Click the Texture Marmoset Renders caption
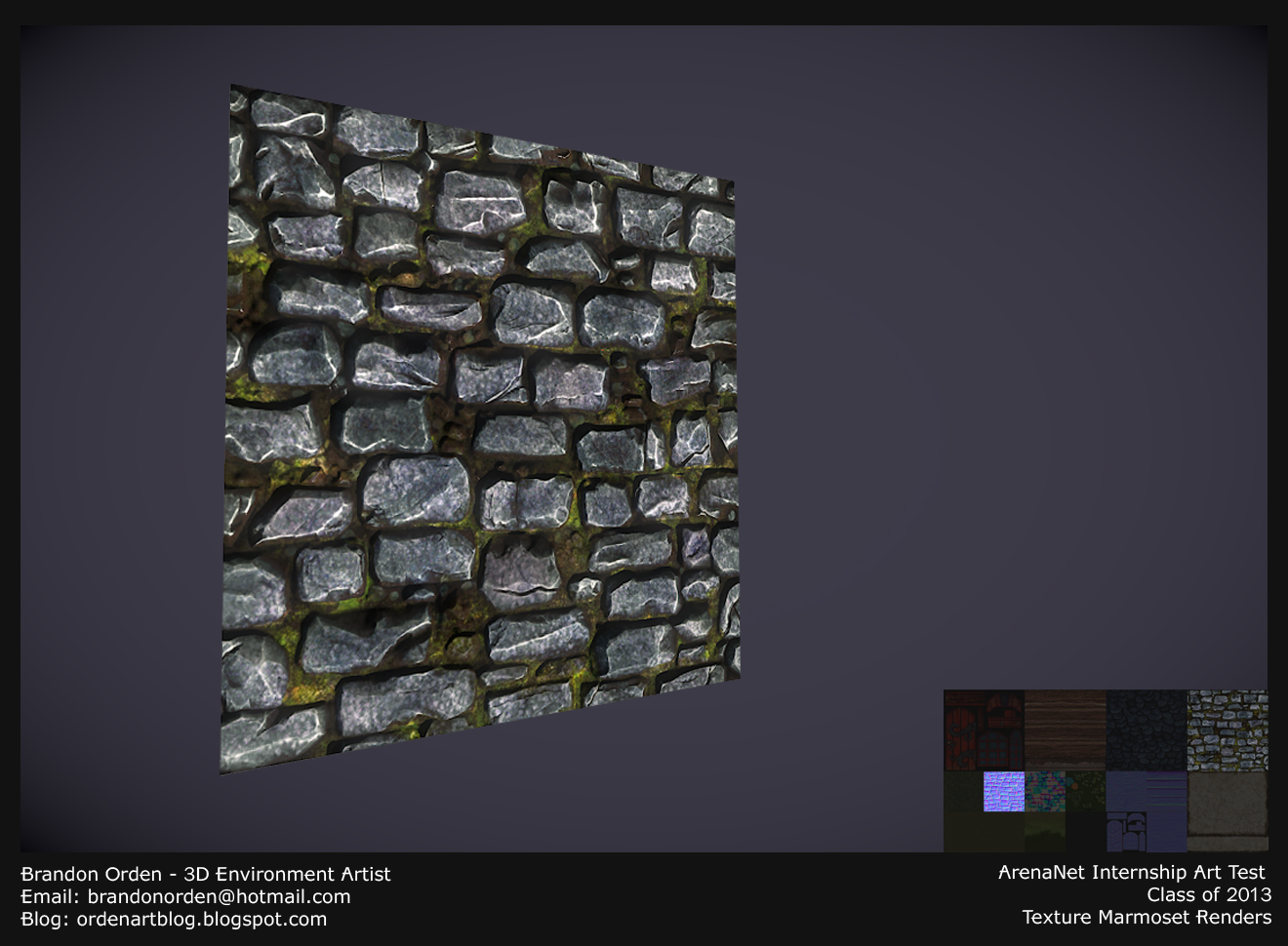This screenshot has width=1288, height=946. tap(1146, 917)
